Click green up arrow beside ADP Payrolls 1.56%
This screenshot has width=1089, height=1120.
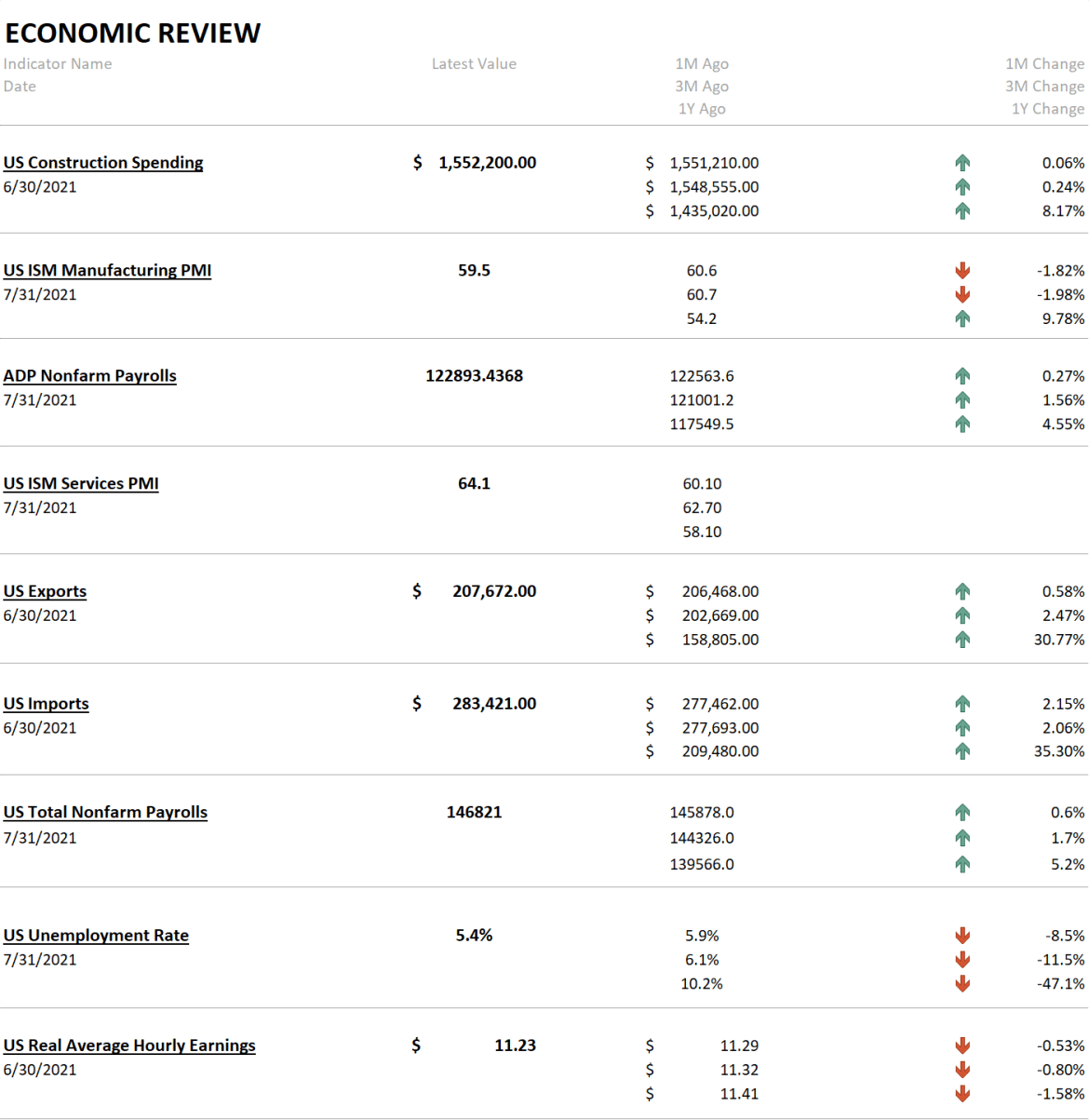tap(962, 400)
